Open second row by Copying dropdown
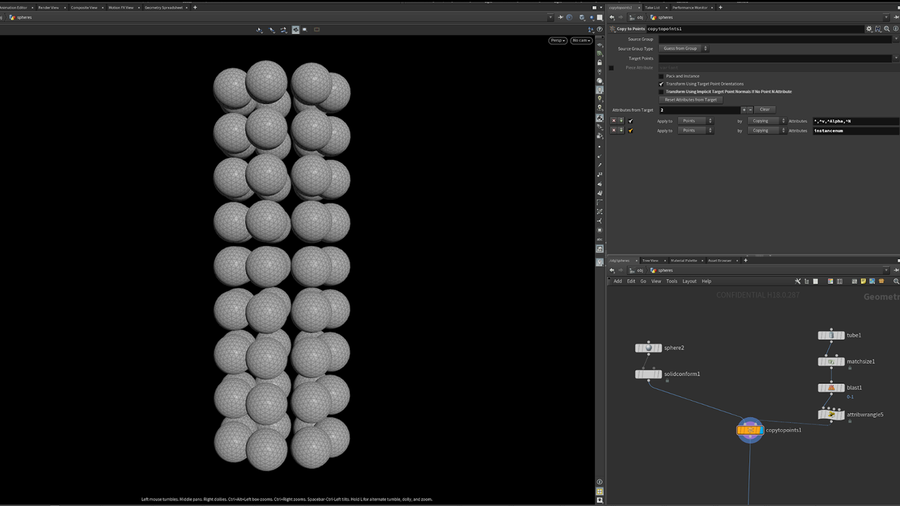The height and width of the screenshot is (506, 900). [766, 130]
